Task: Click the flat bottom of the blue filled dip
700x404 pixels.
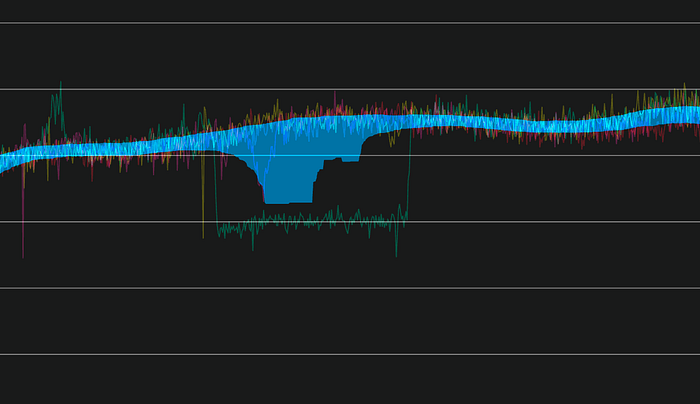Action: pos(288,201)
